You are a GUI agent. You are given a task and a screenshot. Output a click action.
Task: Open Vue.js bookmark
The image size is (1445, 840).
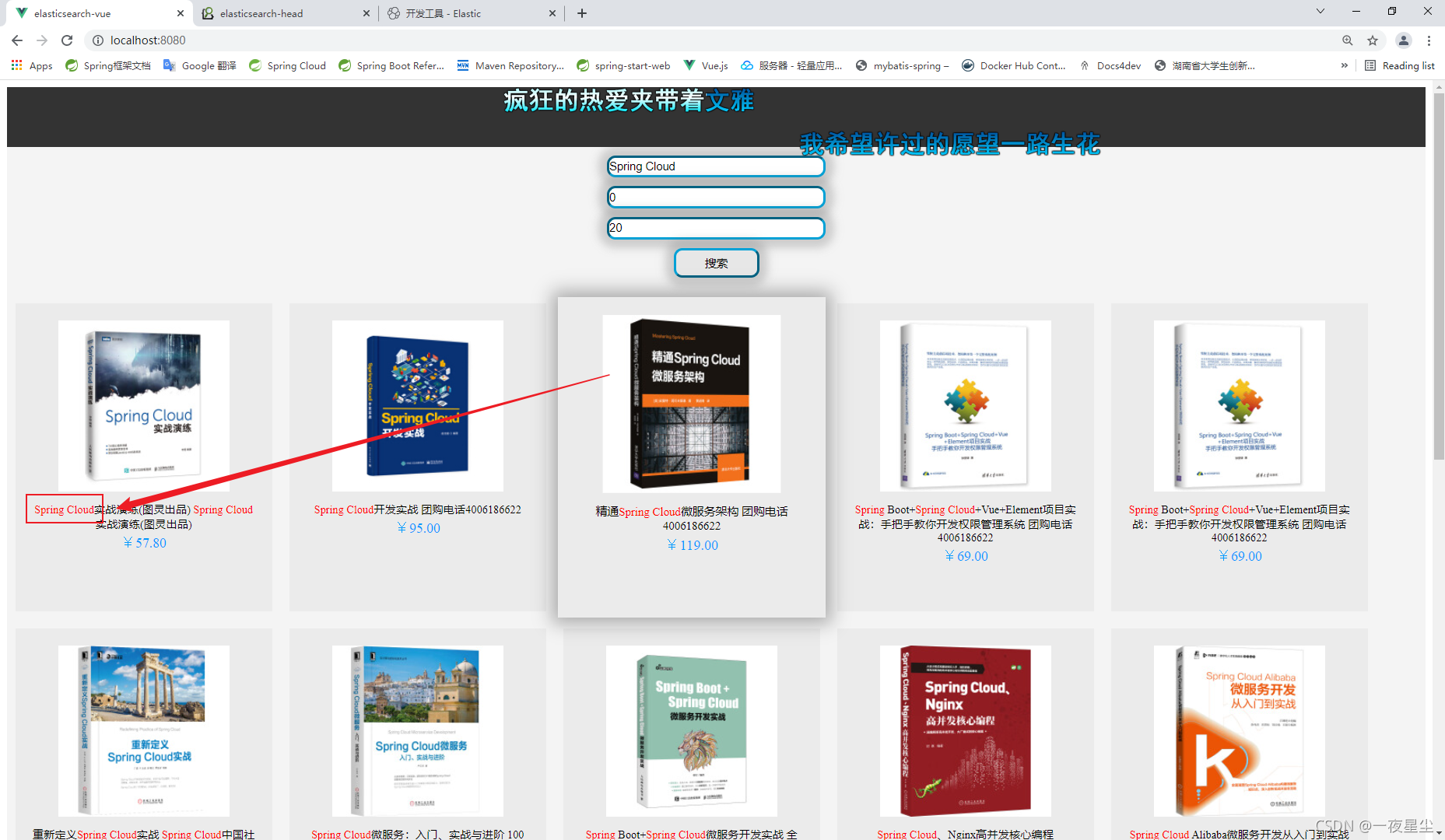coord(706,66)
